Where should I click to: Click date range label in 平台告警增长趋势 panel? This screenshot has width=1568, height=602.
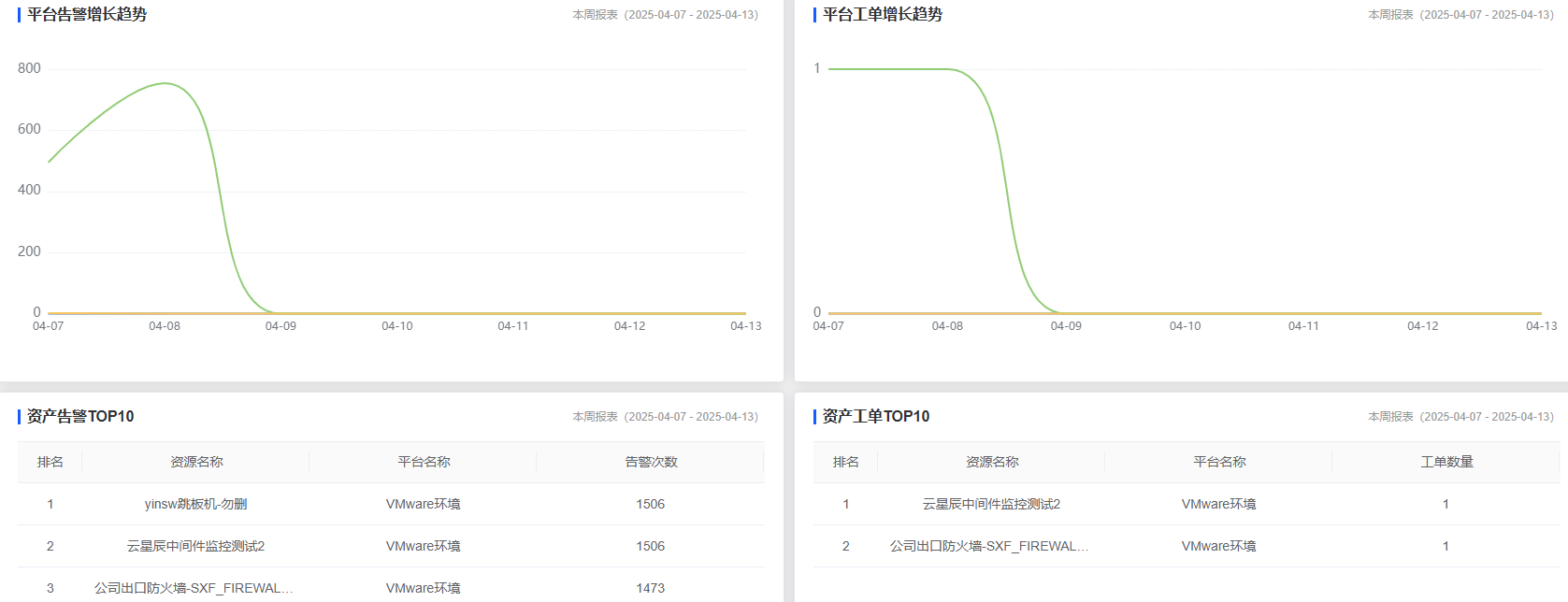click(666, 15)
